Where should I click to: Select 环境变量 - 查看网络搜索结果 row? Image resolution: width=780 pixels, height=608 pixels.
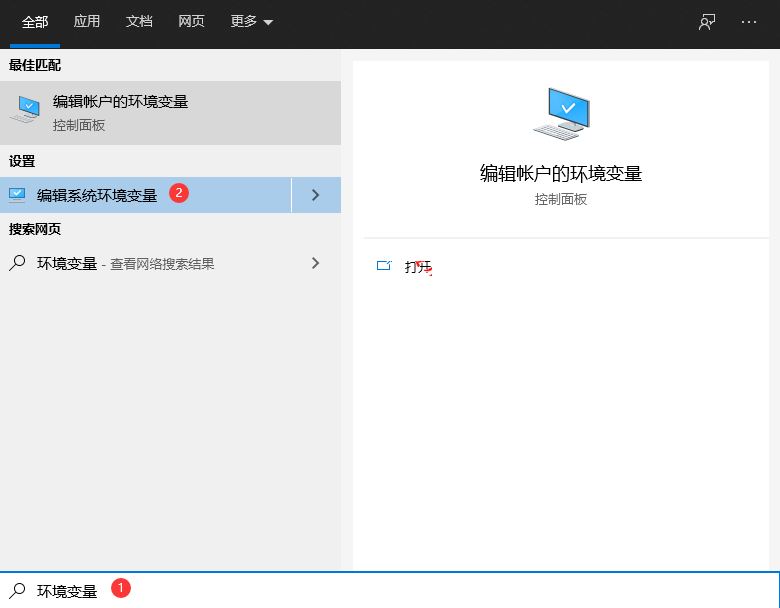pyautogui.click(x=170, y=263)
